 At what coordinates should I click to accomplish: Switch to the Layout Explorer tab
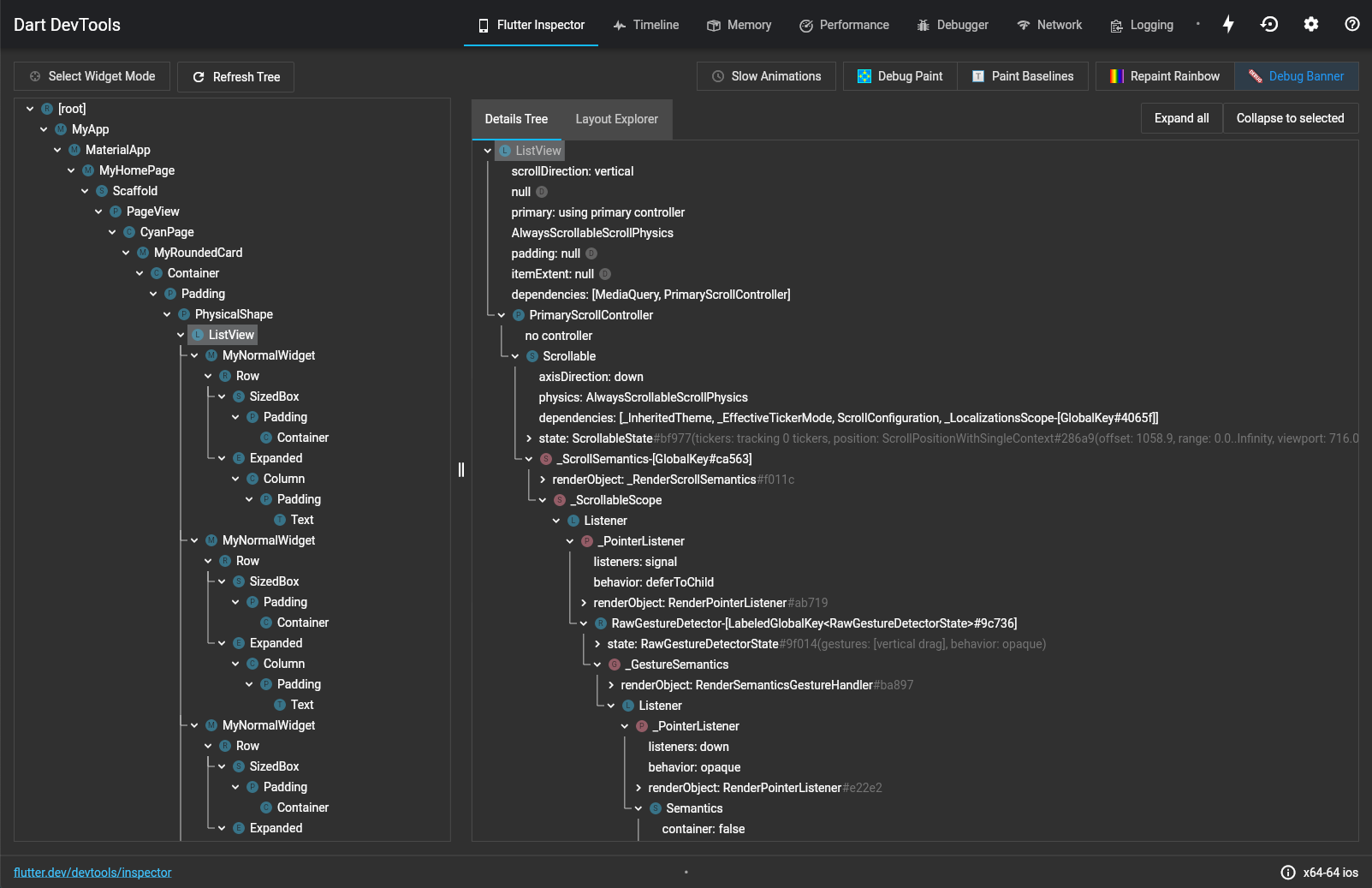click(x=616, y=119)
